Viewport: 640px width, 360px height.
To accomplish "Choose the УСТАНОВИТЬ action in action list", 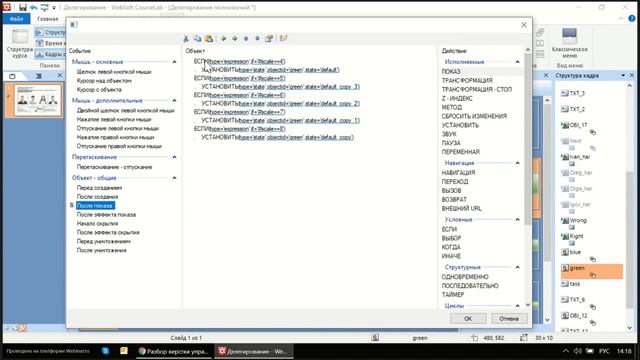I will (460, 125).
